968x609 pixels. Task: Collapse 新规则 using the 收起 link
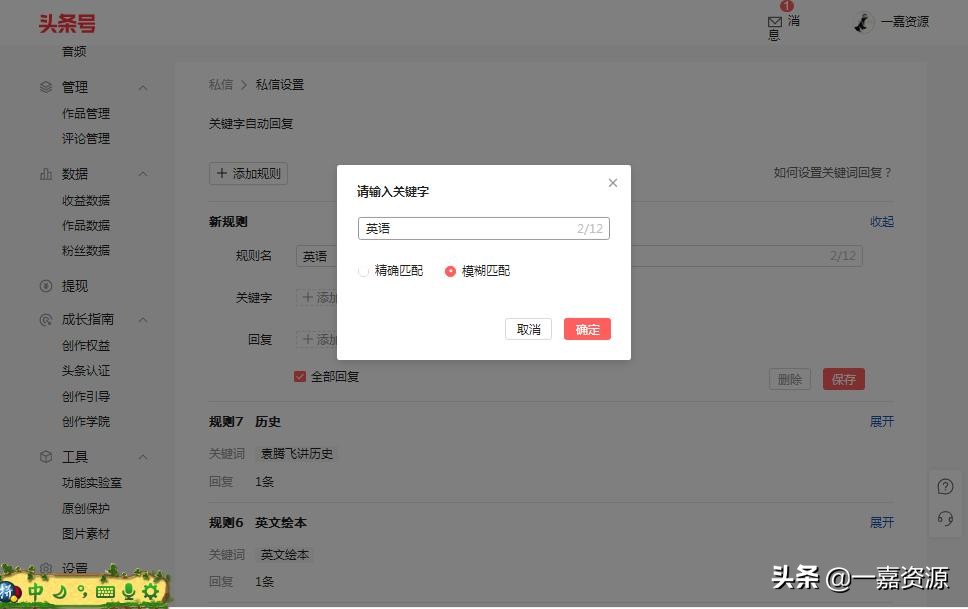click(x=881, y=221)
